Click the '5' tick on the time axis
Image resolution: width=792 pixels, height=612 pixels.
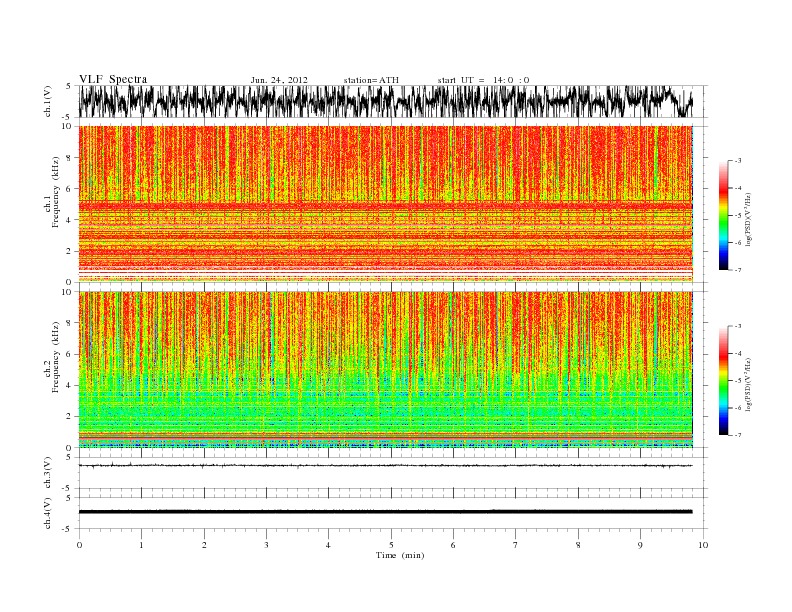pyautogui.click(x=391, y=545)
